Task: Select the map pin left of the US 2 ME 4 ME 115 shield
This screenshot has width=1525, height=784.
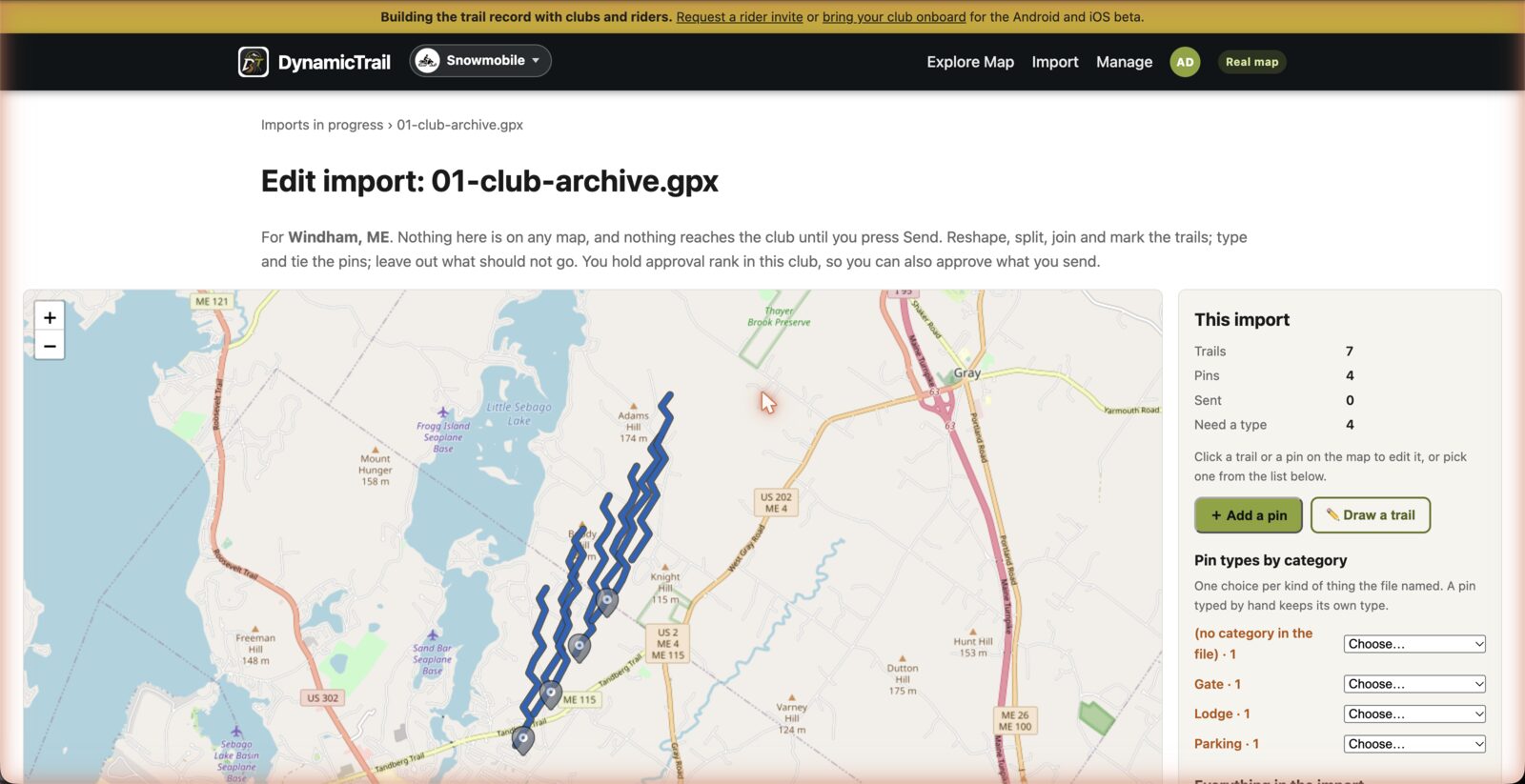Action: (579, 648)
